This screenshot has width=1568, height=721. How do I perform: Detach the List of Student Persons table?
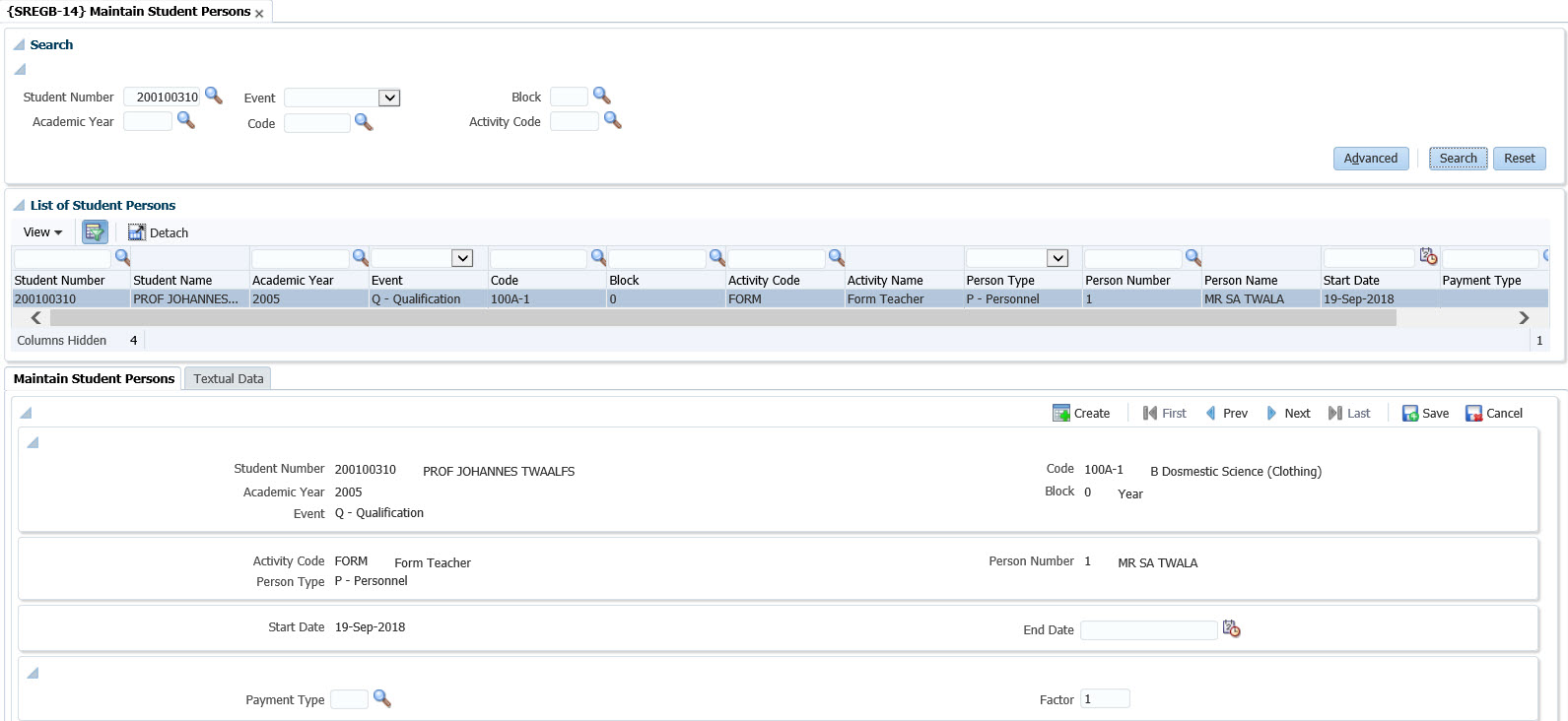(158, 232)
